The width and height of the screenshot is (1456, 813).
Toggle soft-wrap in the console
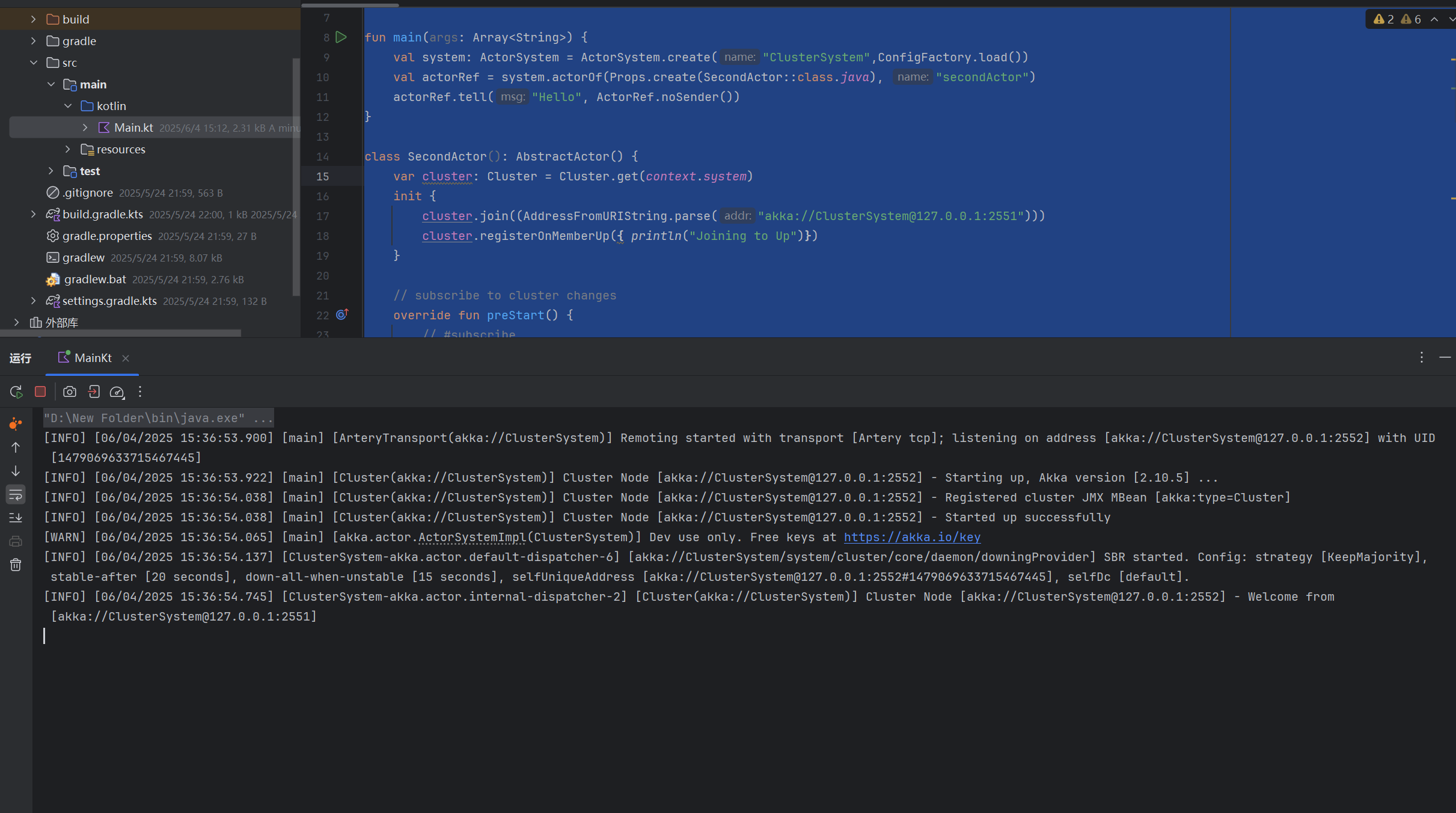point(16,494)
